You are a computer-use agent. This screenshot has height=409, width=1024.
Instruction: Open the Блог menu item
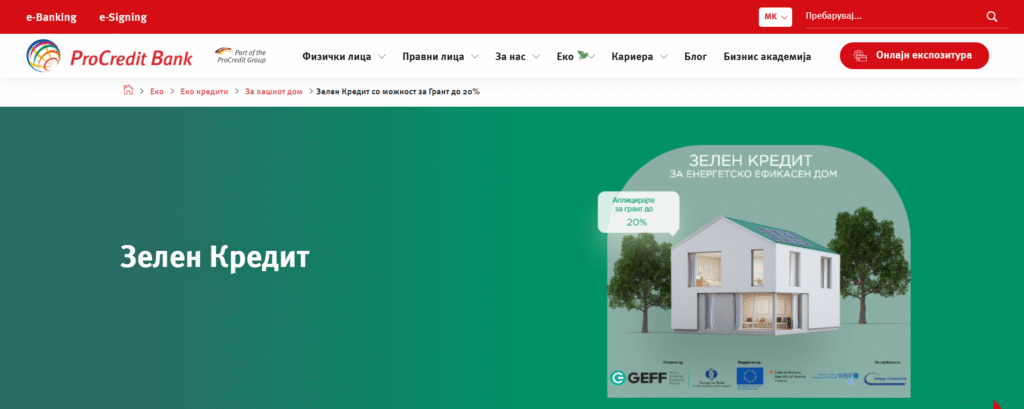(x=695, y=57)
